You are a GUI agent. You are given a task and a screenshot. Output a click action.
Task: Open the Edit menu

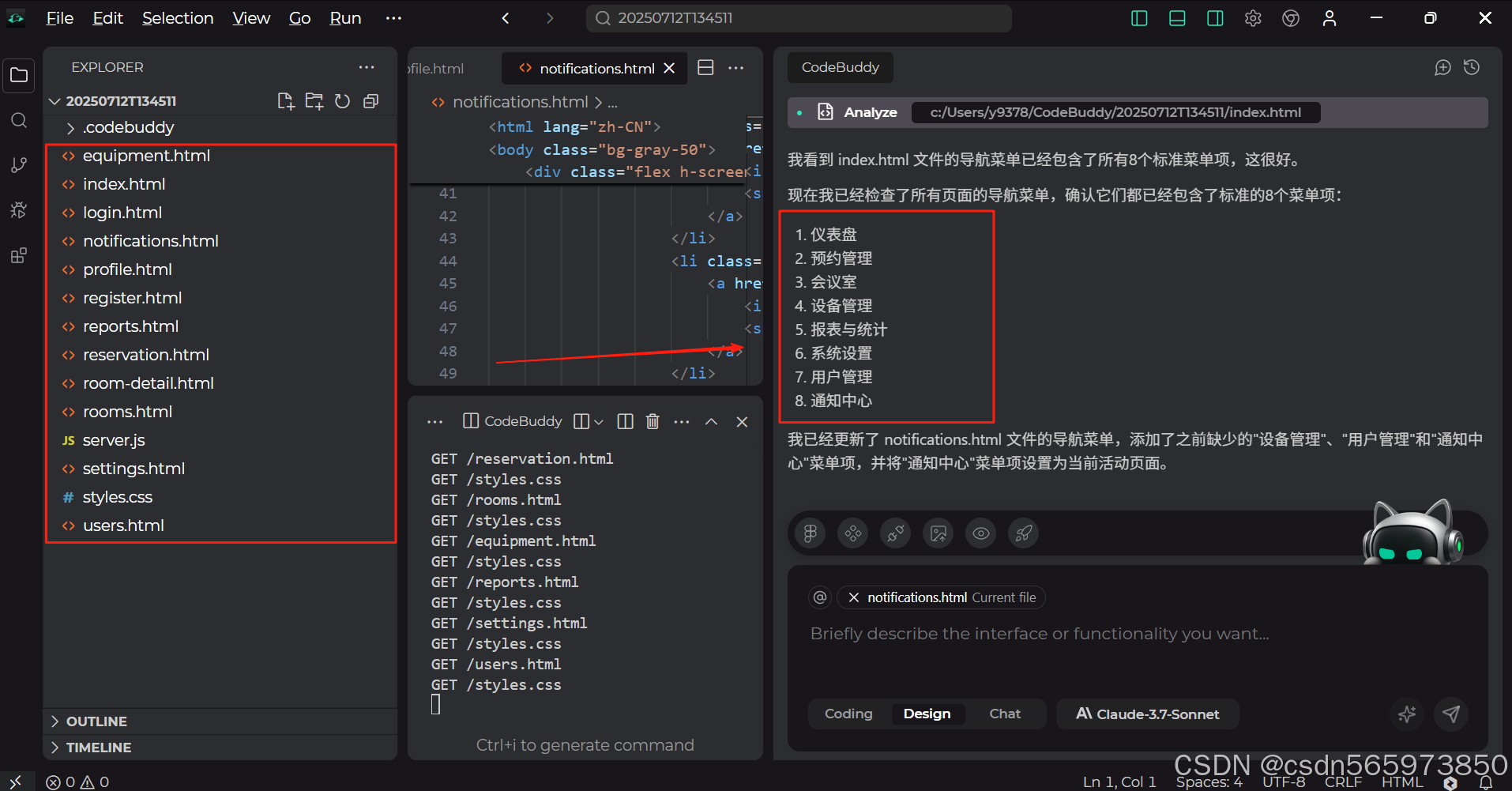107,18
